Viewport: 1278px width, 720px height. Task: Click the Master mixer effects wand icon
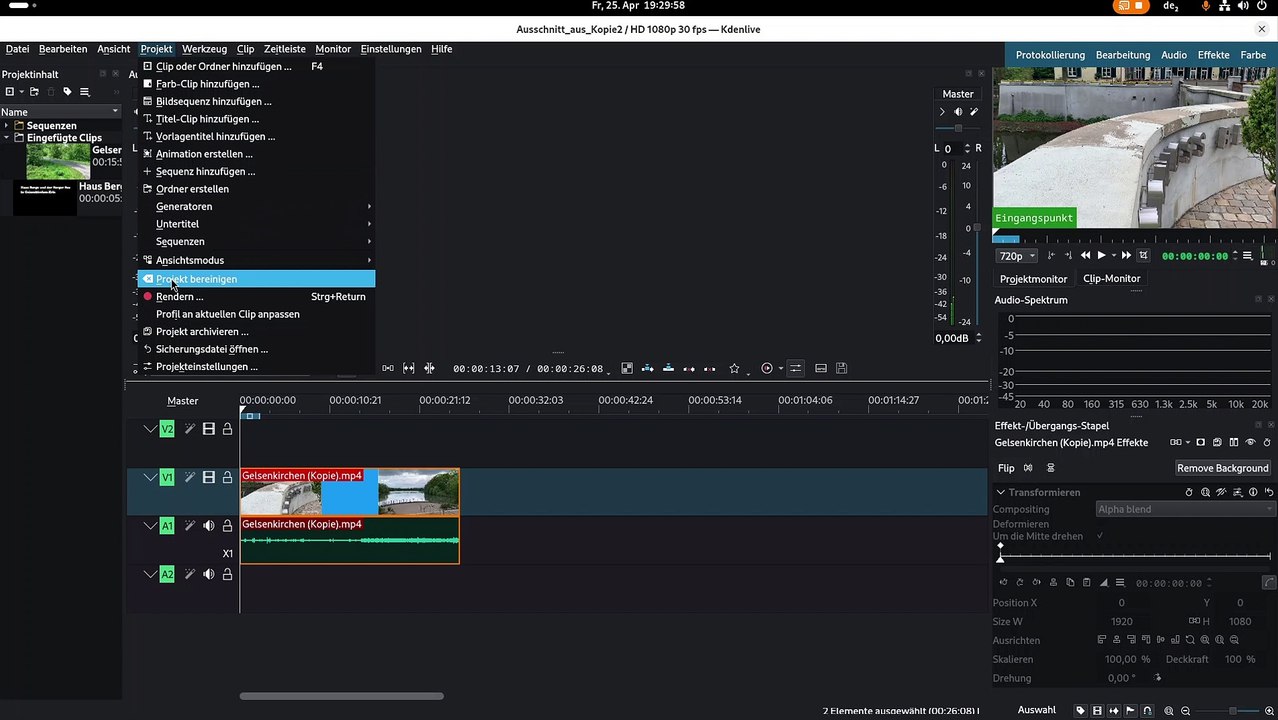pyautogui.click(x=973, y=112)
